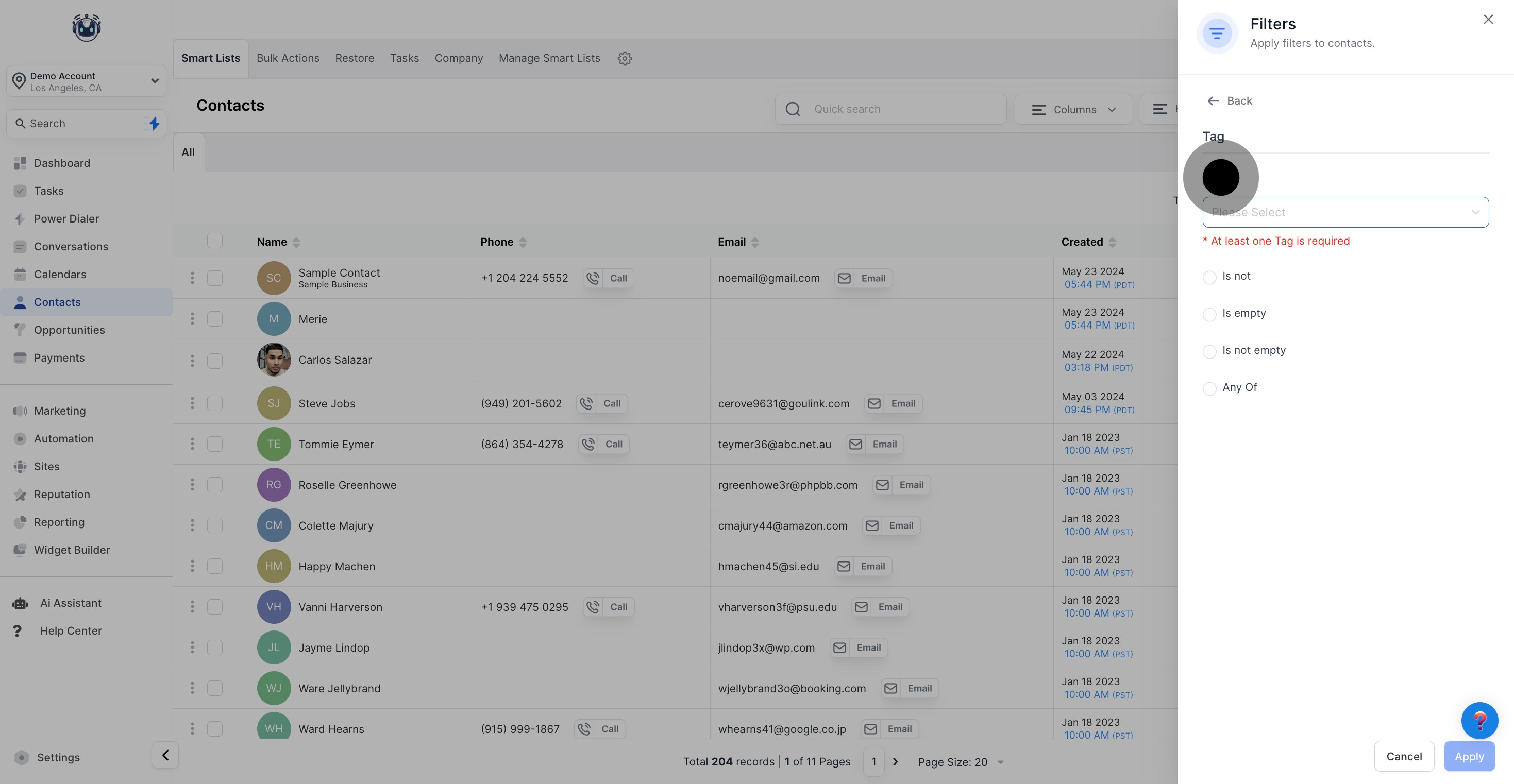This screenshot has height=784, width=1514.
Task: Open the three-dot menu for Merie
Action: tap(192, 318)
